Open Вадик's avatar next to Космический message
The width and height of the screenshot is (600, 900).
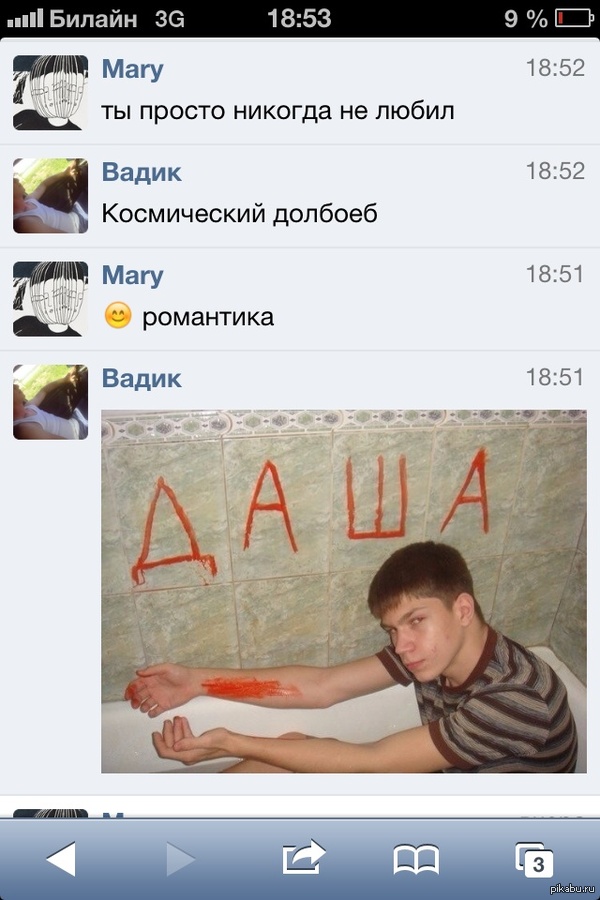(x=51, y=196)
